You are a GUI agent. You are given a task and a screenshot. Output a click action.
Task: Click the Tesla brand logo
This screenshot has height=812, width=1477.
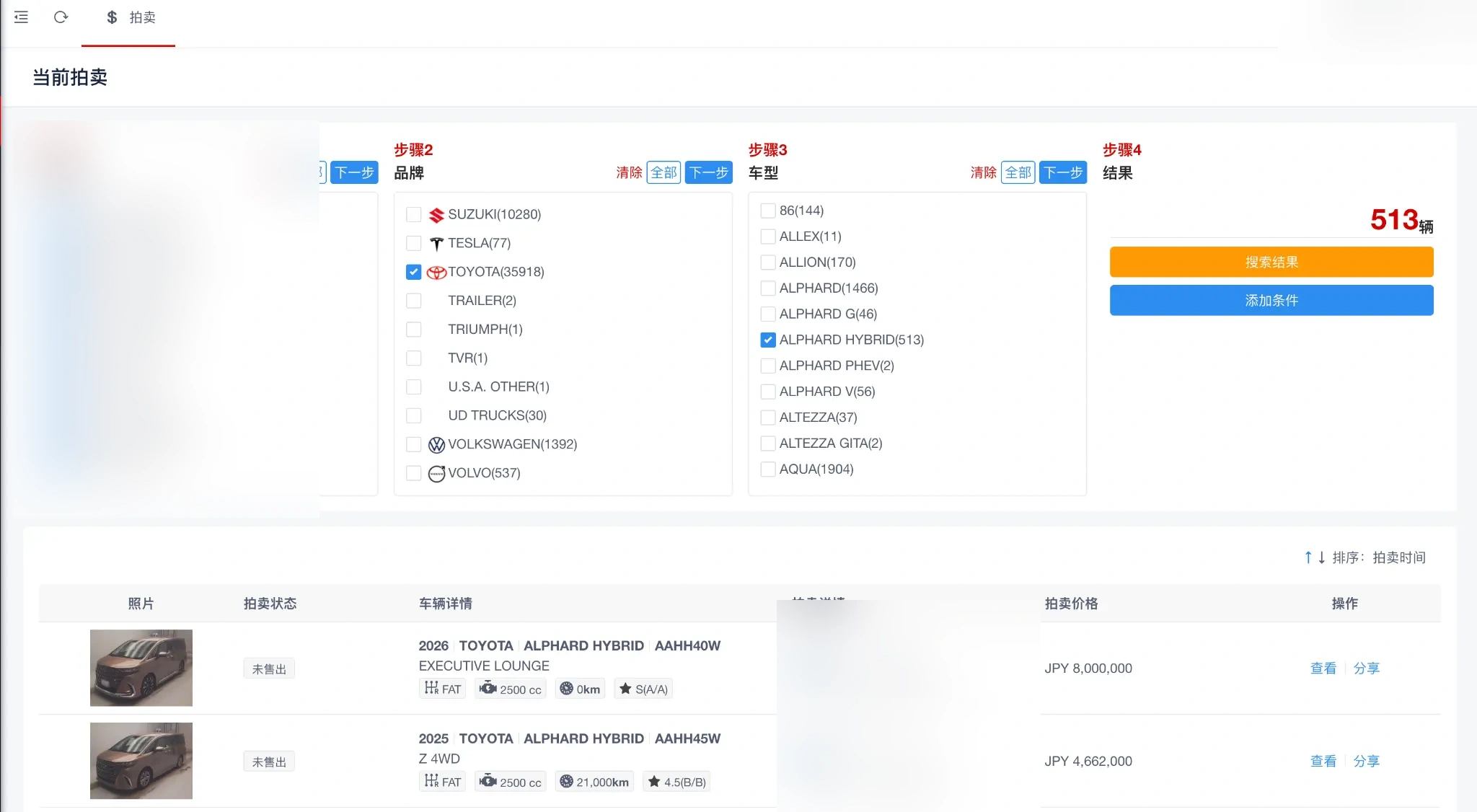(x=436, y=244)
